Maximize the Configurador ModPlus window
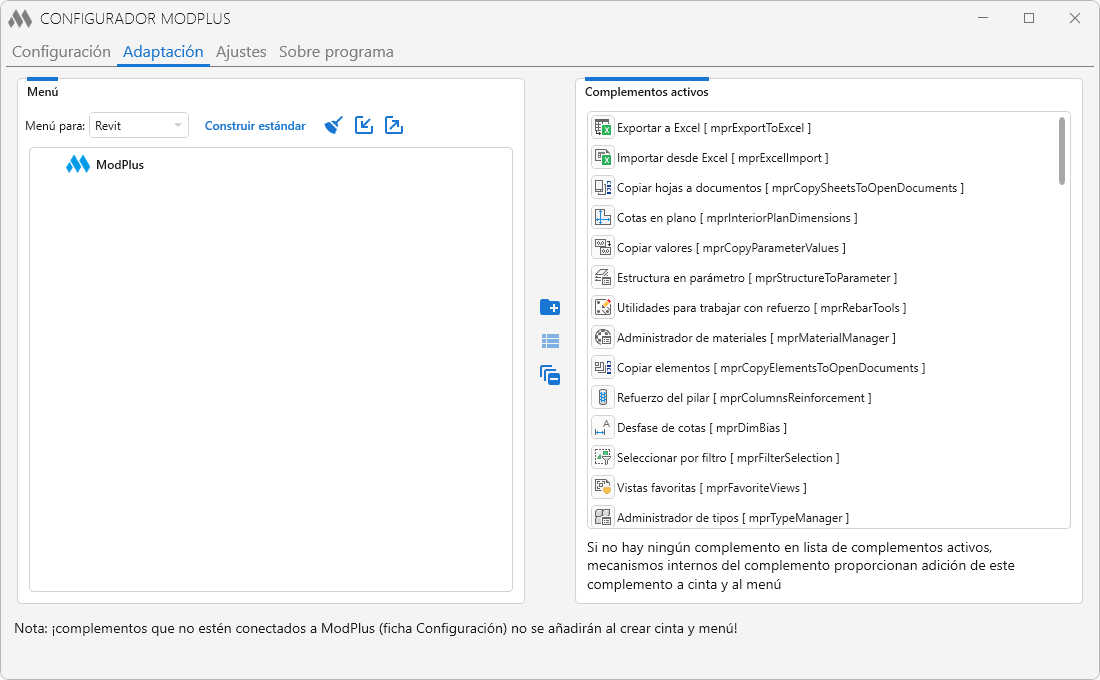 click(1028, 18)
